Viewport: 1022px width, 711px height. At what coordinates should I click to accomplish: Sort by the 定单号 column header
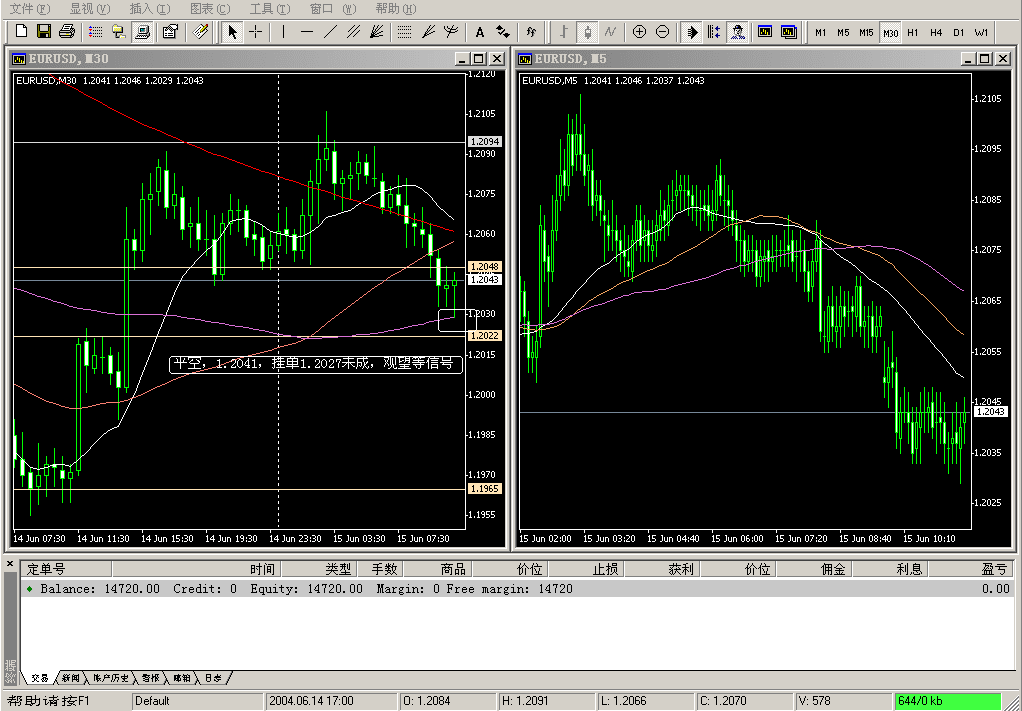click(x=66, y=569)
